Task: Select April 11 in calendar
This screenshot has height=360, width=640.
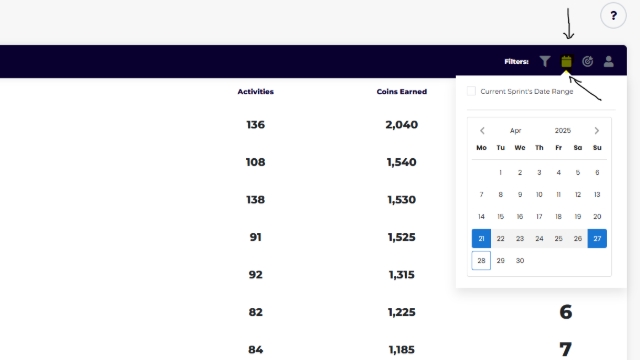Action: tap(558, 195)
